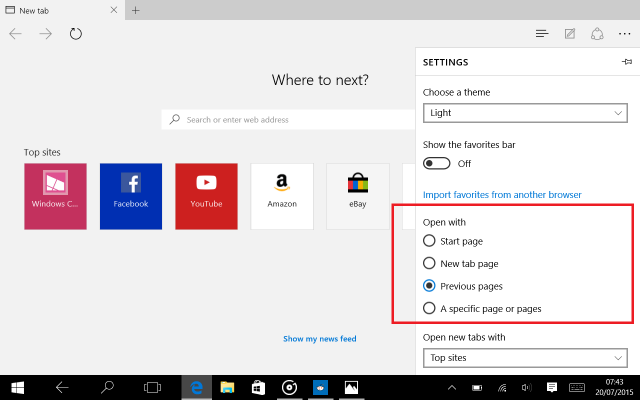The height and width of the screenshot is (400, 640).
Task: Pin the Settings pane open
Action: [626, 62]
